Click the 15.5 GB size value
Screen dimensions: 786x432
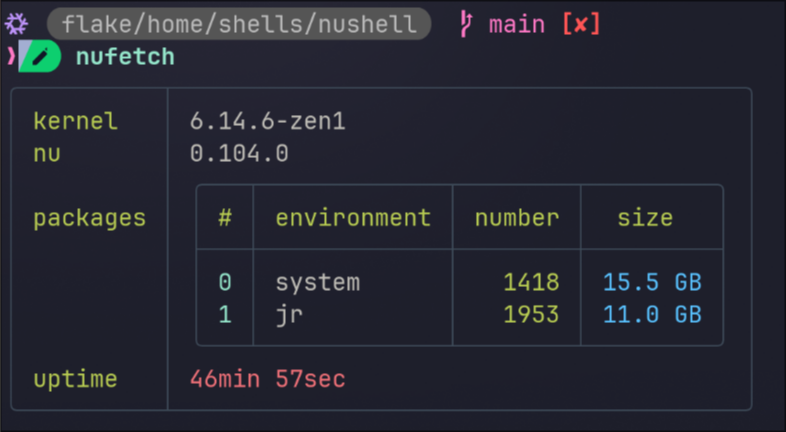tap(652, 282)
